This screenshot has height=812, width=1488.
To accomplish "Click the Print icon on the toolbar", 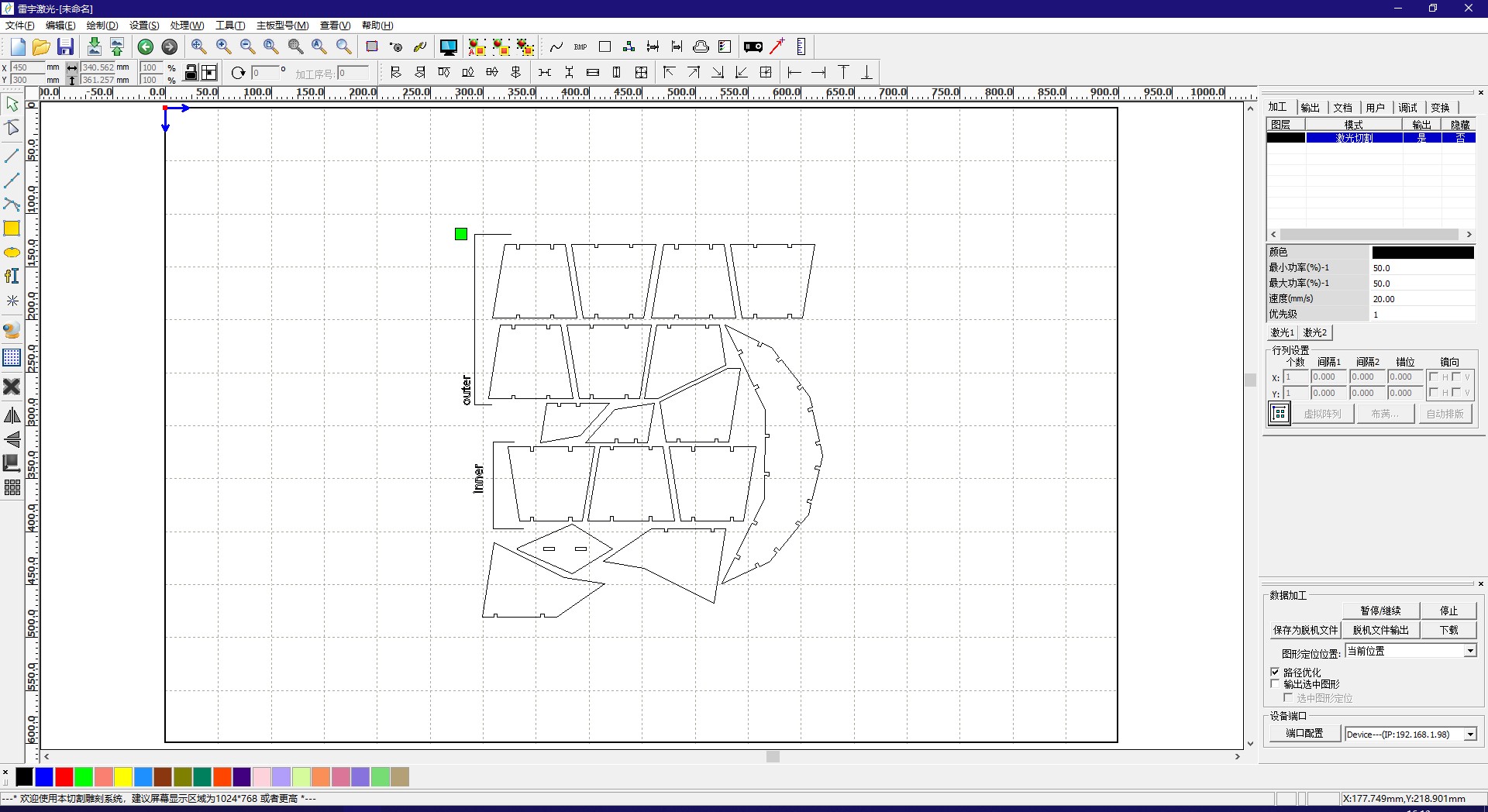I will pos(700,46).
